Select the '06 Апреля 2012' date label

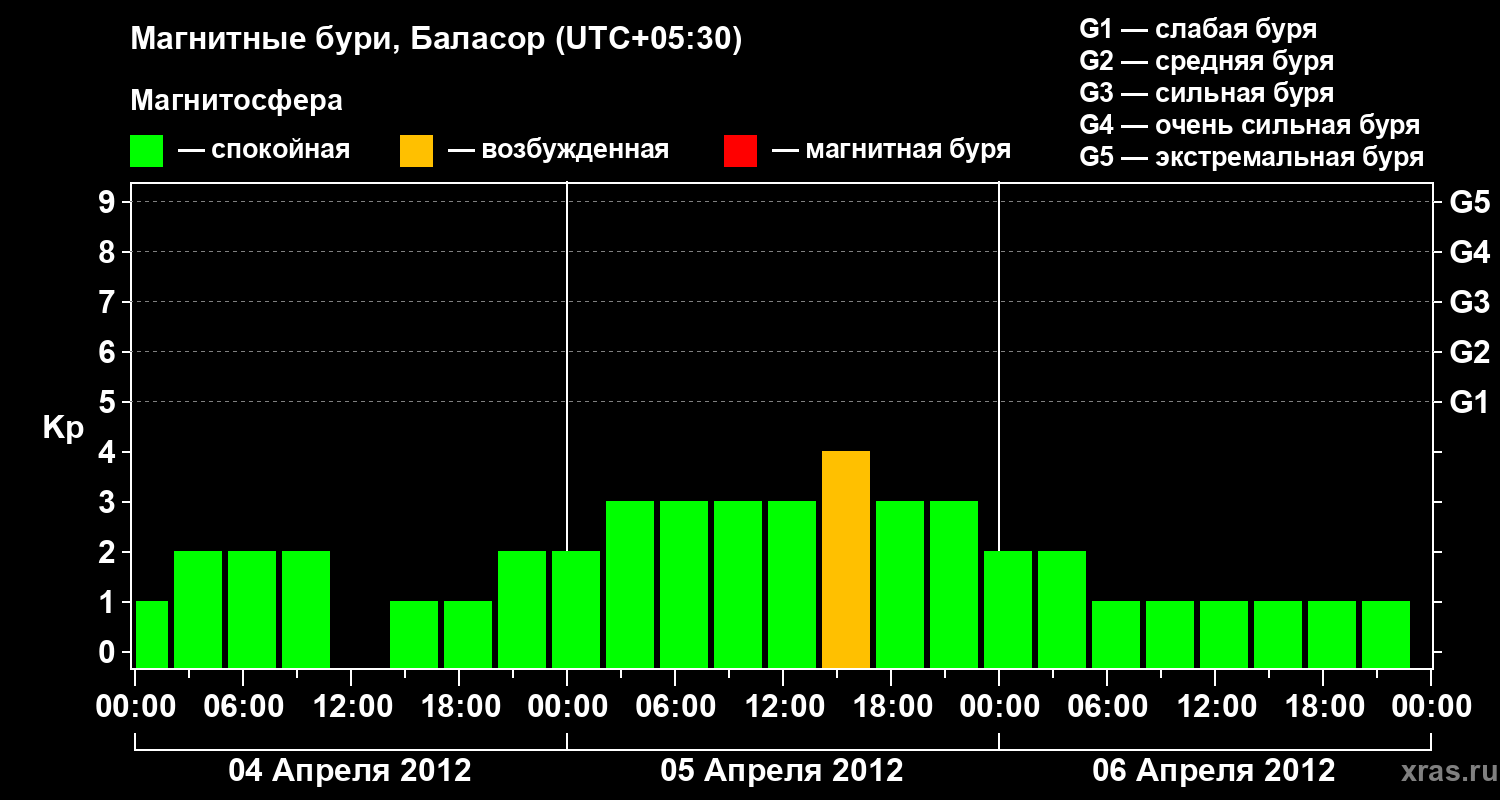1214,770
